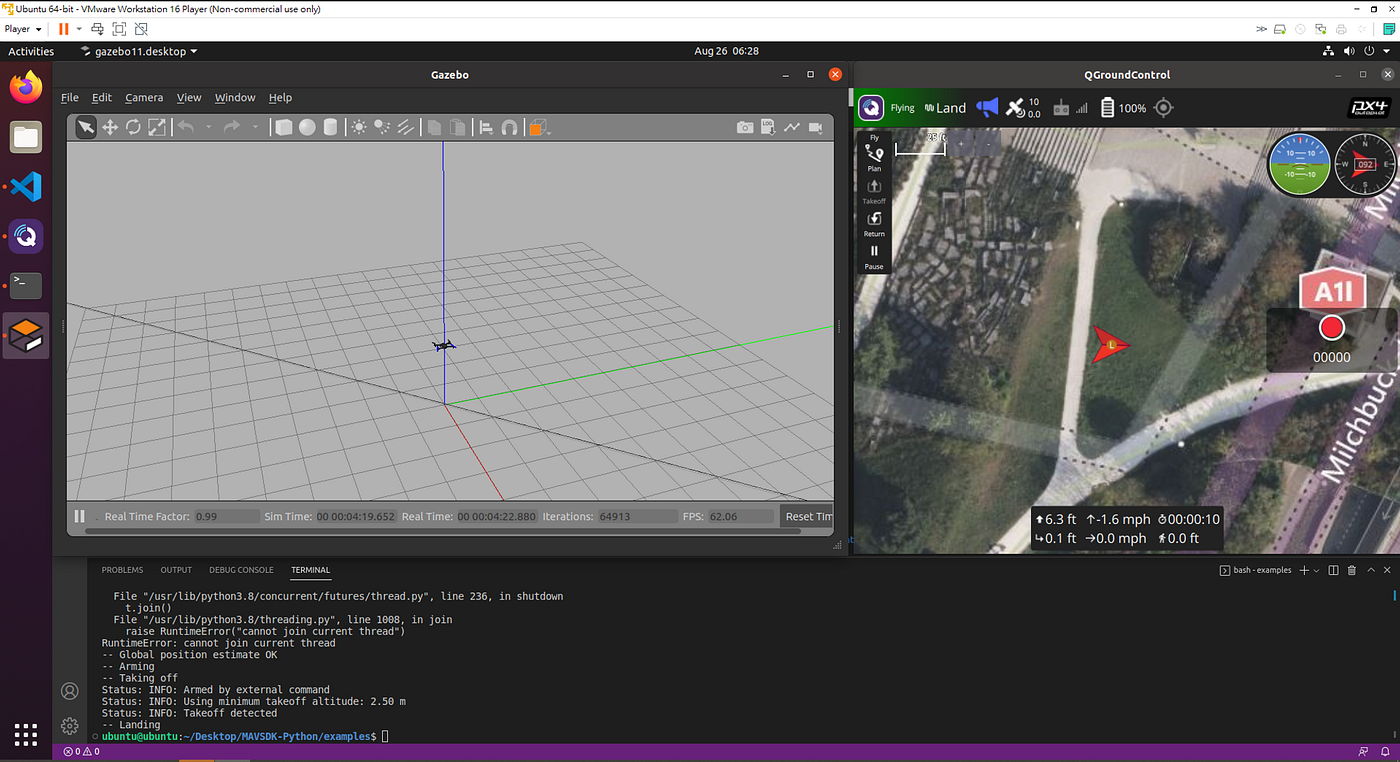Open the Gazebo plot icon
1400x762 pixels.
coord(792,127)
